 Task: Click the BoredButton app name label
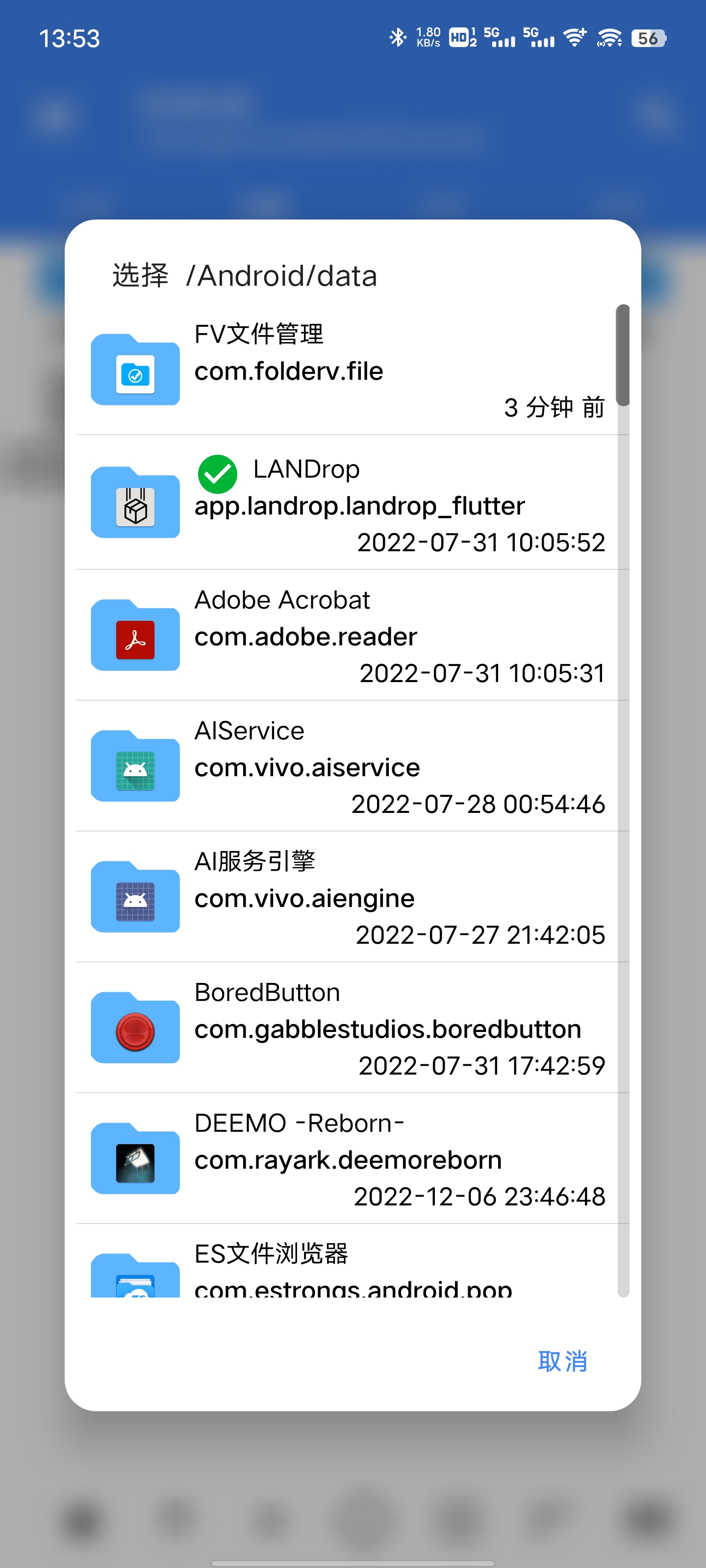pyautogui.click(x=267, y=993)
